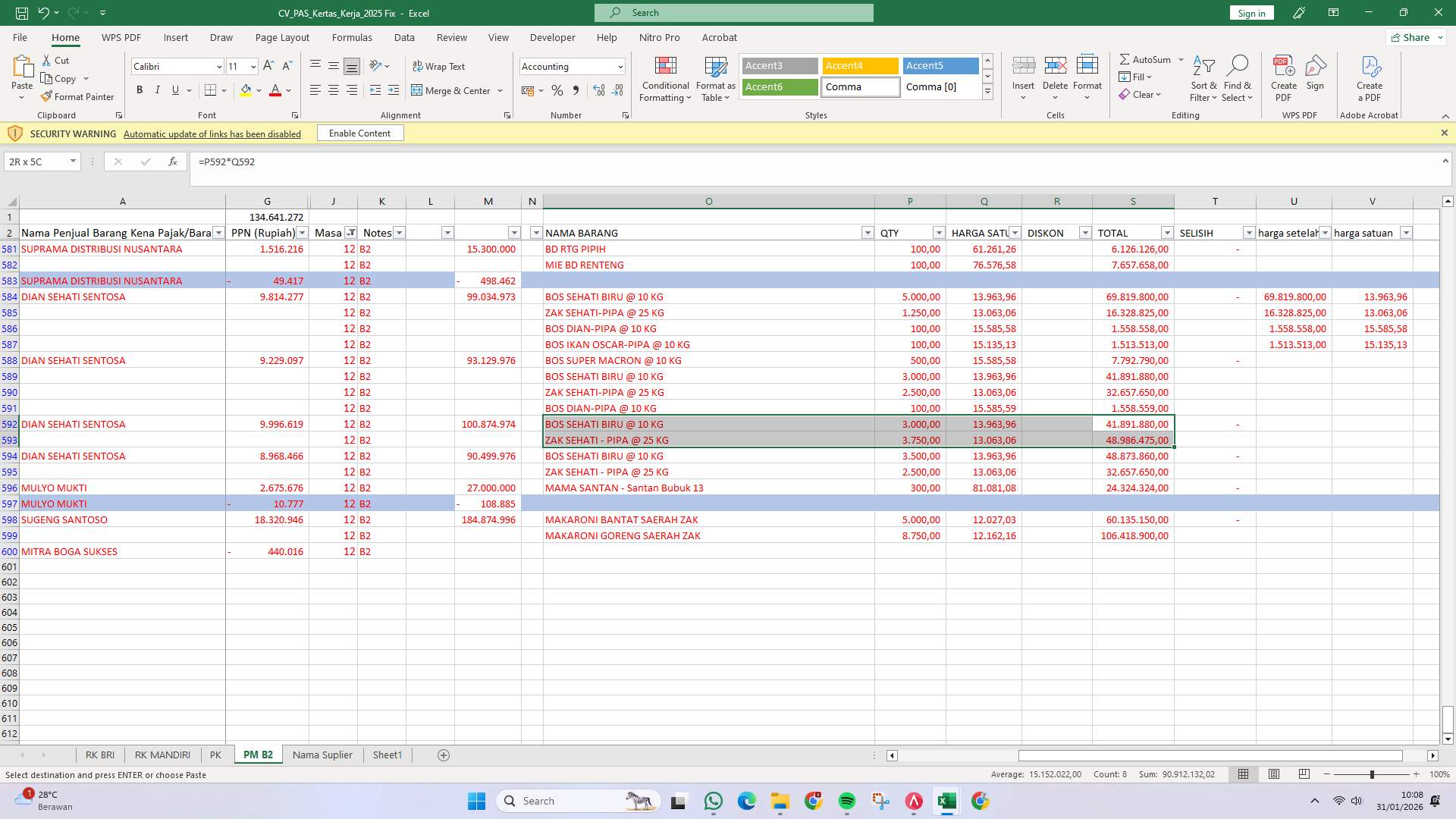Open Conditional Formatting options
The width and height of the screenshot is (1456, 819).
click(x=665, y=78)
